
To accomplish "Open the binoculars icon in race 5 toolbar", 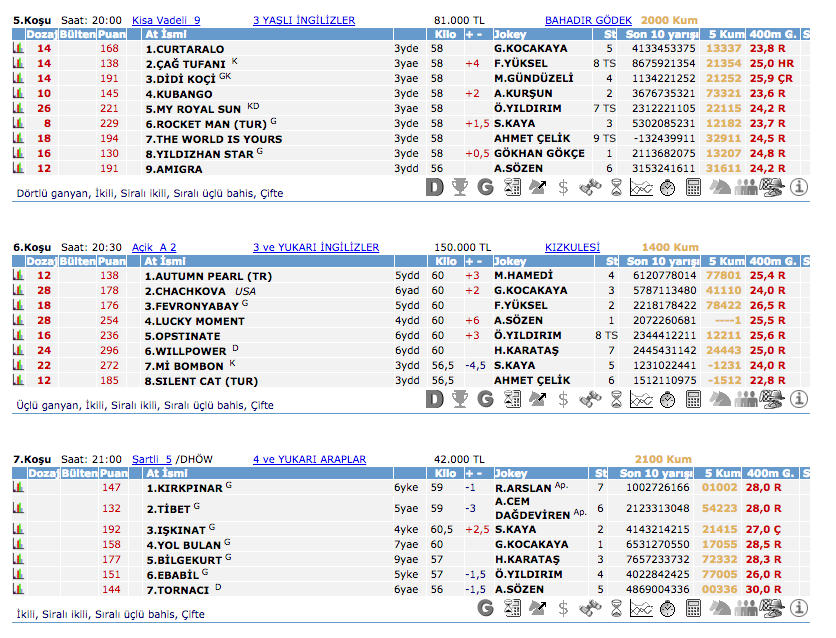I will pos(590,187).
